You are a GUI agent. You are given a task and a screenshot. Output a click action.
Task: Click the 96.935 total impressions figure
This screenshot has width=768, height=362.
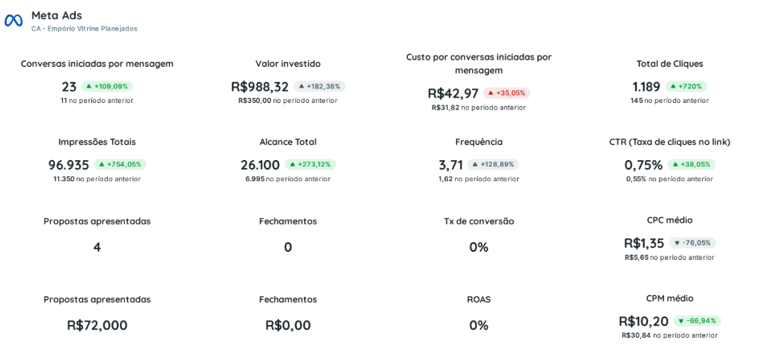coord(69,165)
